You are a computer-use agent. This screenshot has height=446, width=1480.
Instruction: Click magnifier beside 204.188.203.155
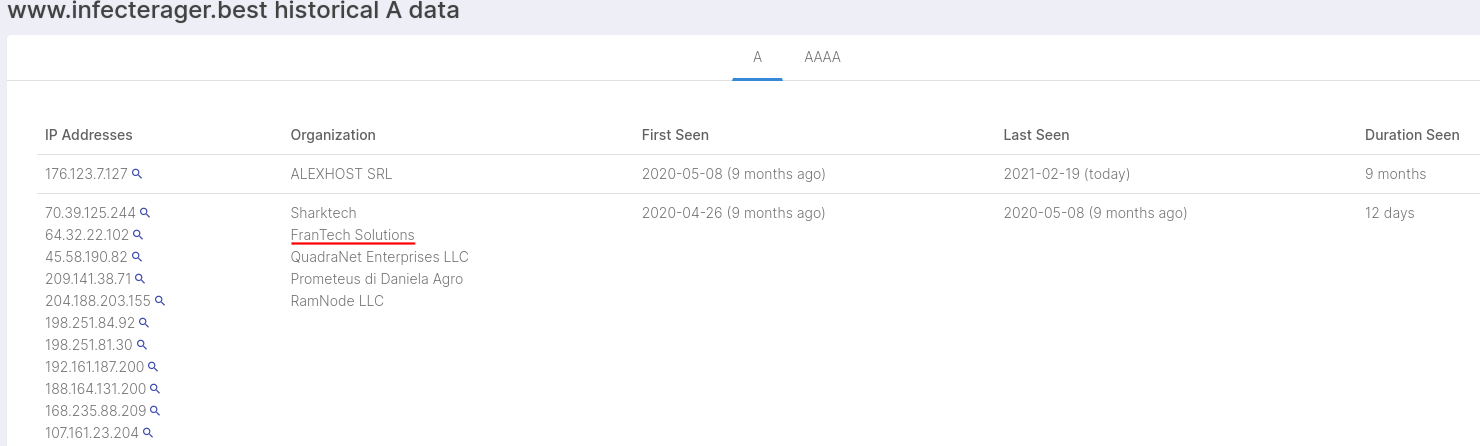click(160, 301)
